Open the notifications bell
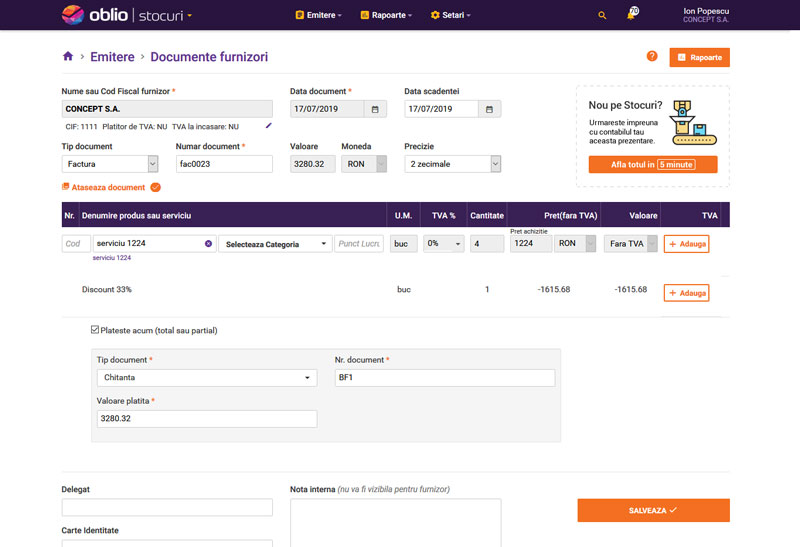Image resolution: width=800 pixels, height=547 pixels. pyautogui.click(x=631, y=15)
